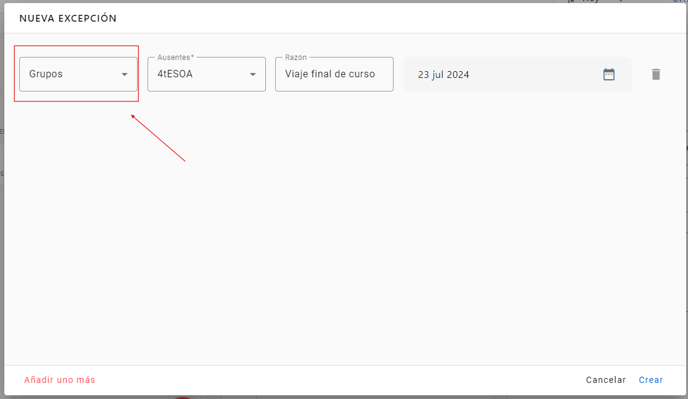Click the word Grupos in the selector
Screen dimensions: 688x399
46,74
